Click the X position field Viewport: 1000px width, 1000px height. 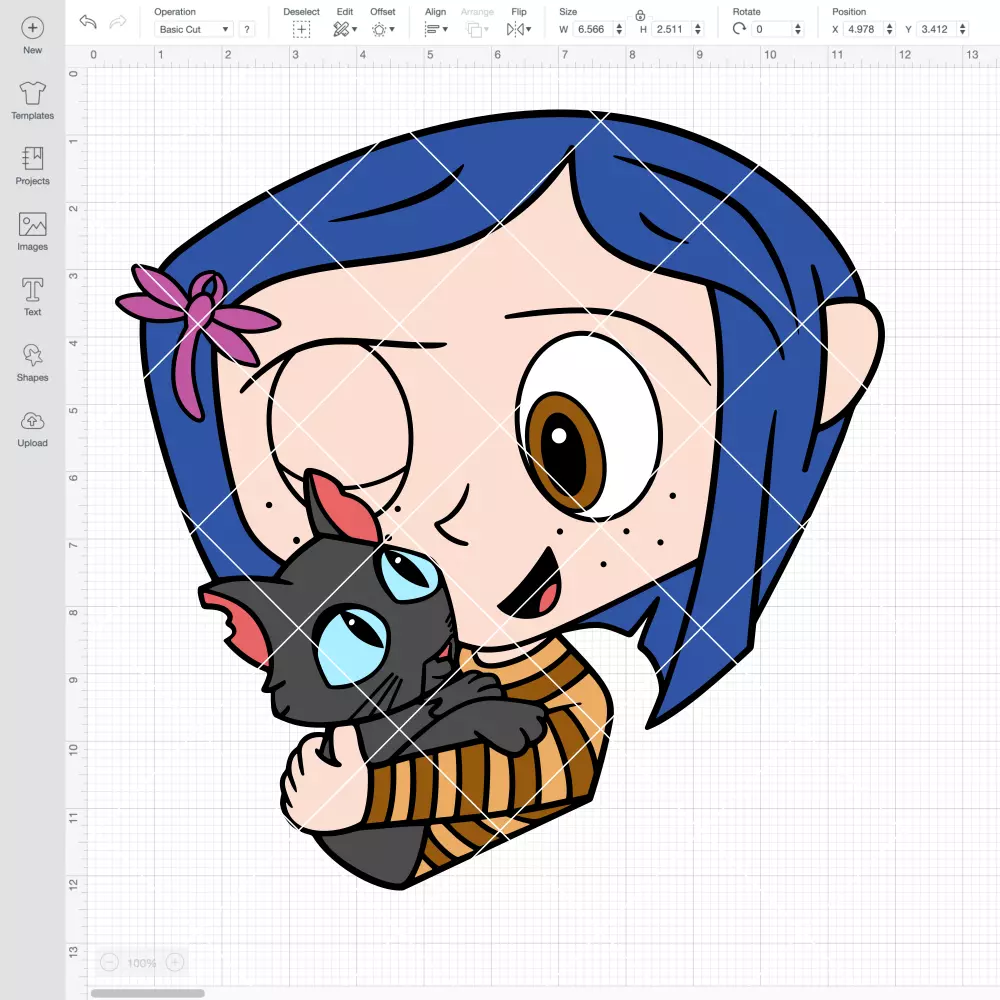coord(864,29)
